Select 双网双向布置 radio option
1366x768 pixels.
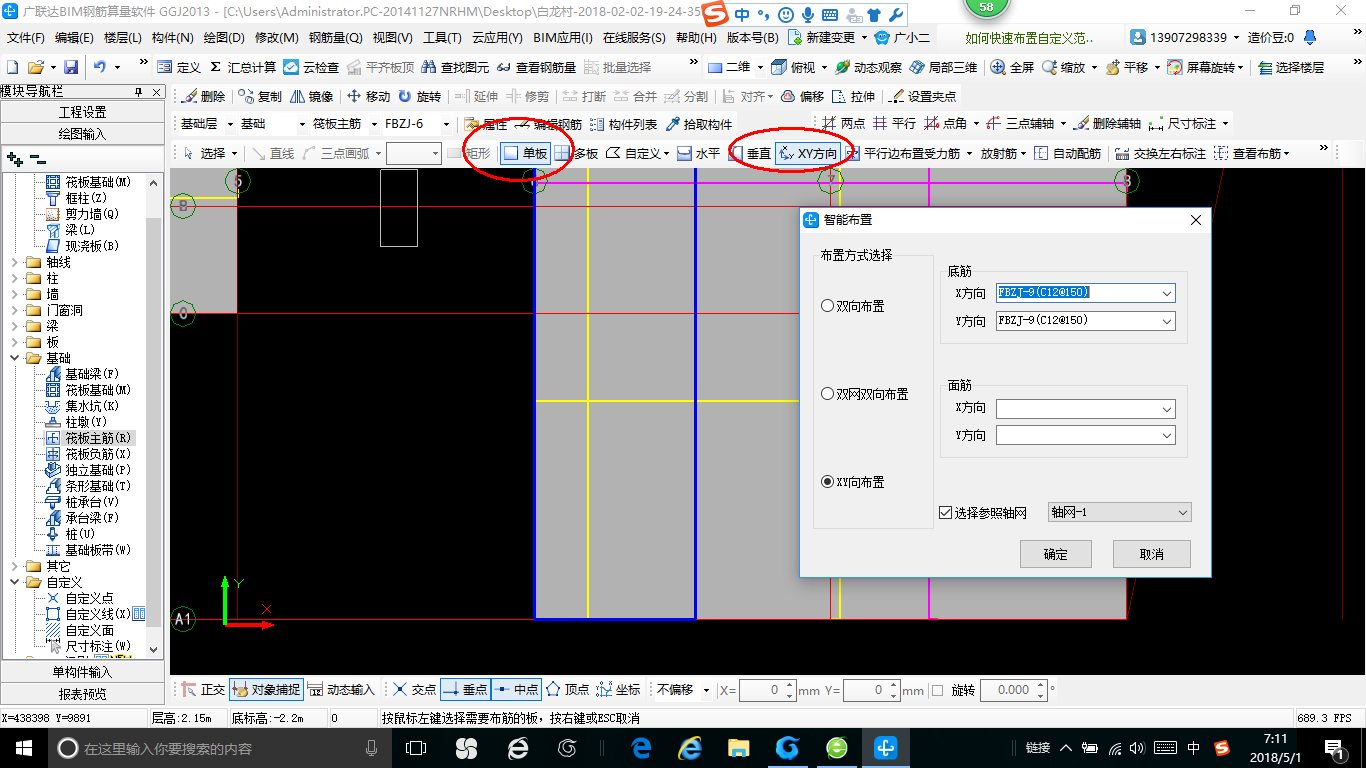point(864,394)
